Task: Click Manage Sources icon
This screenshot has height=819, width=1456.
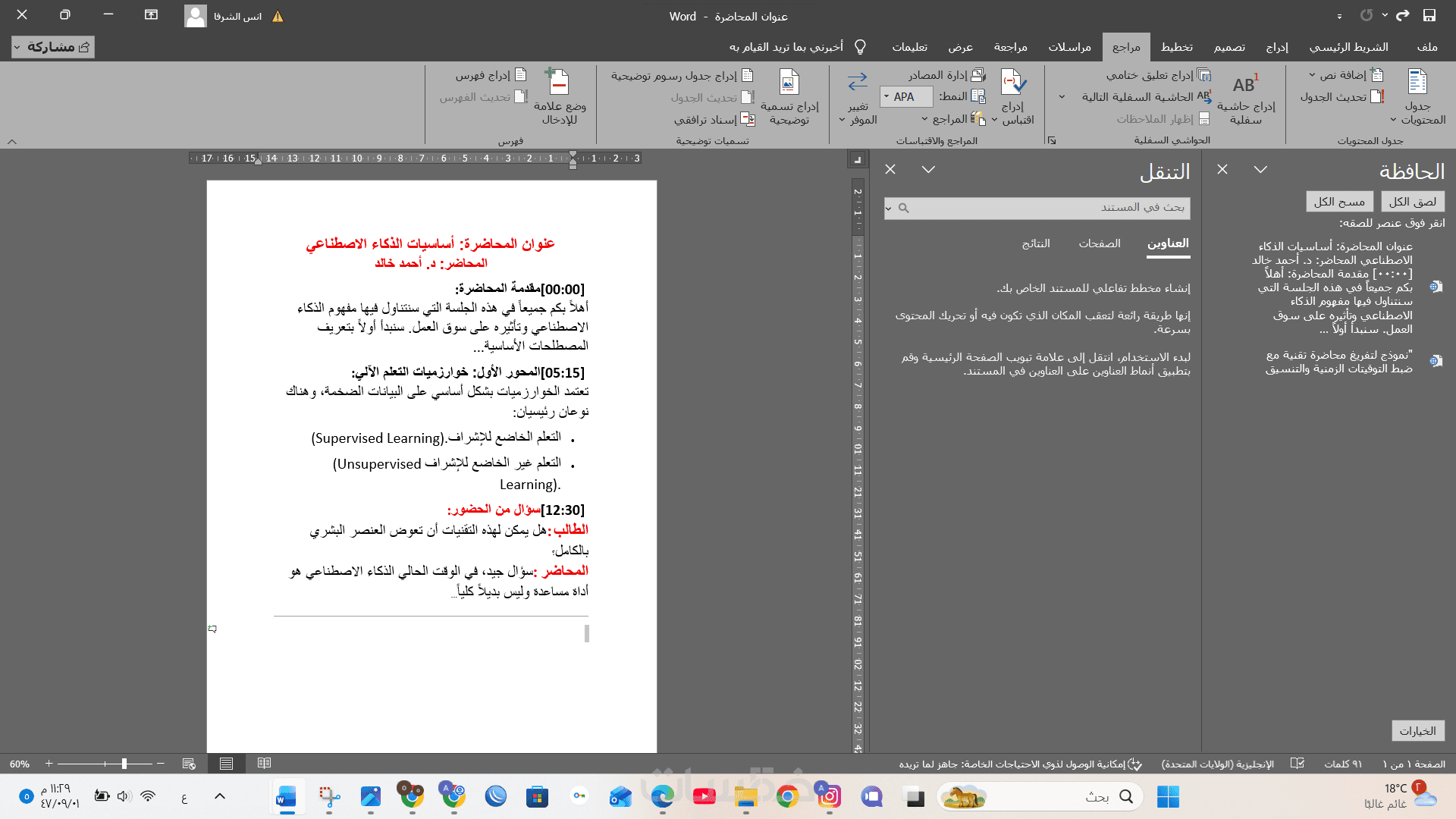Action: [x=978, y=75]
